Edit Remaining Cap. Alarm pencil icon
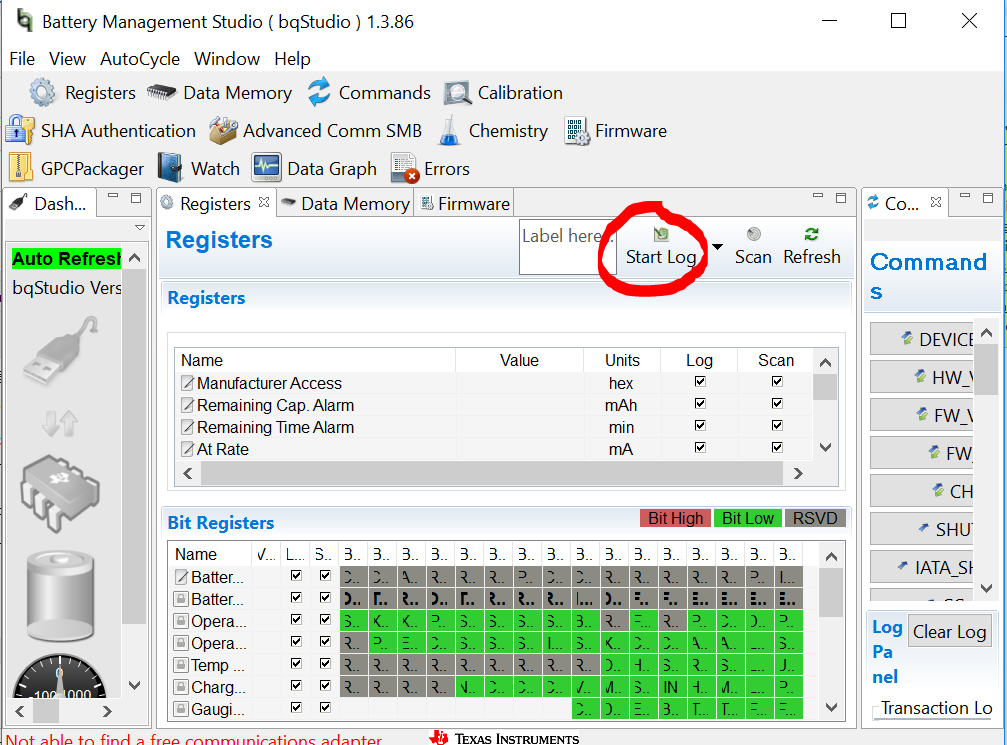 (x=187, y=405)
